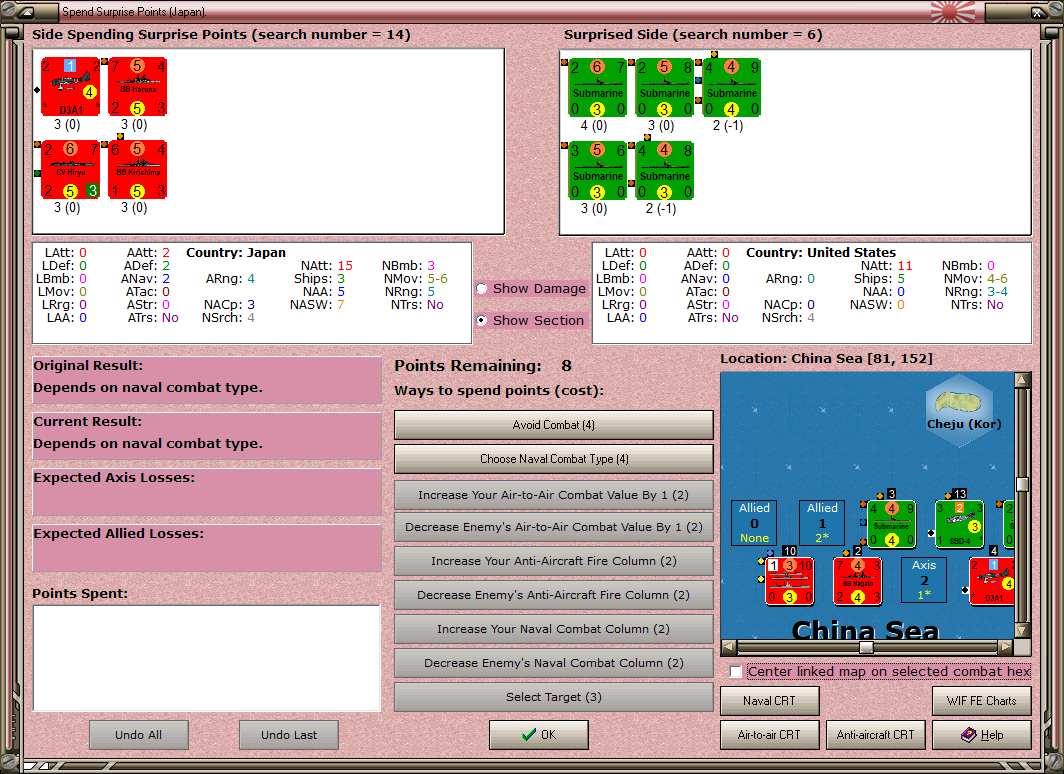Click Decrease Enemy's Anti-Aircraft Fire Column
This screenshot has width=1064, height=774.
(x=554, y=595)
